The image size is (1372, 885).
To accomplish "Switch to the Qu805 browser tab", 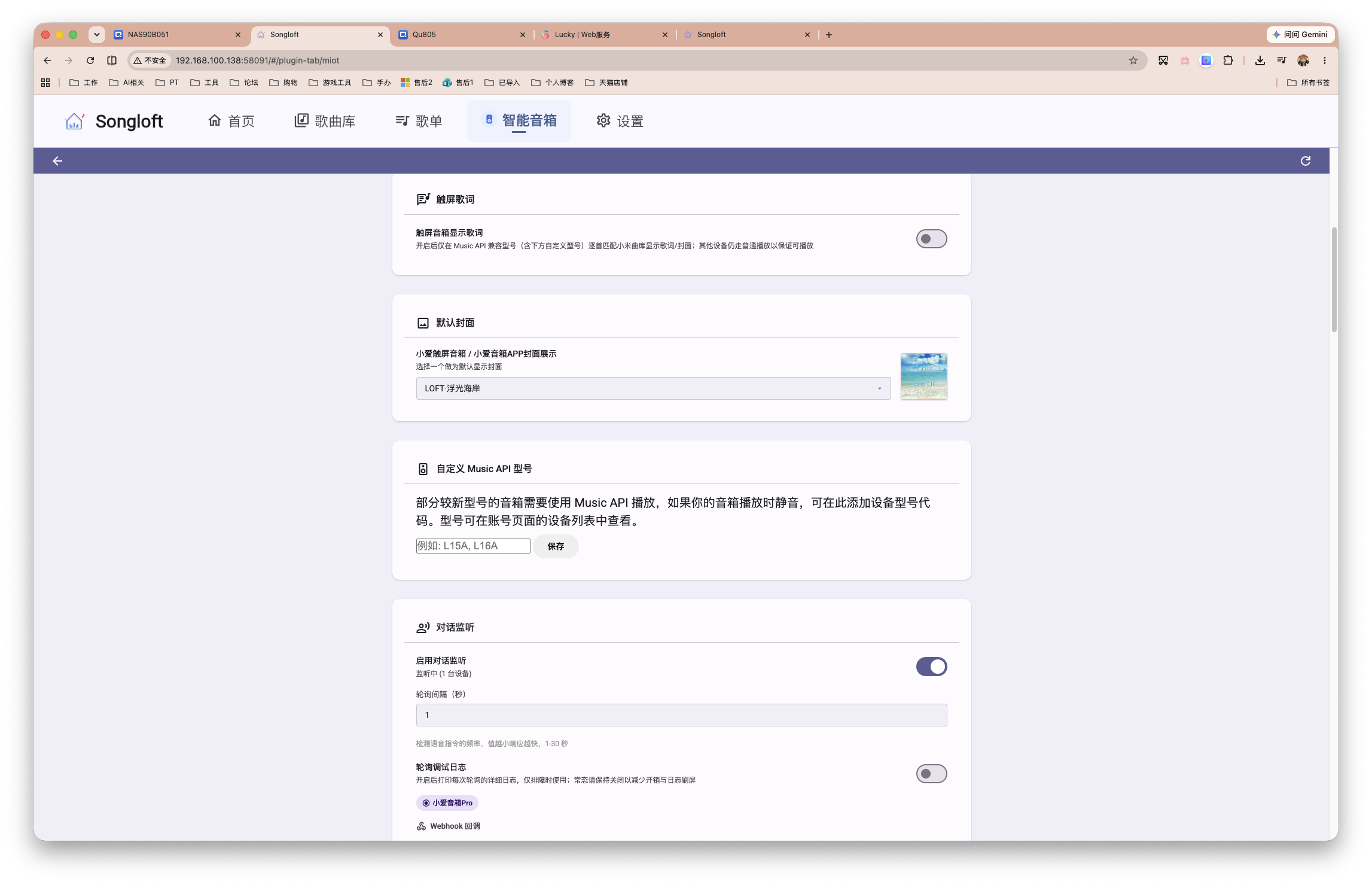I will pyautogui.click(x=462, y=35).
